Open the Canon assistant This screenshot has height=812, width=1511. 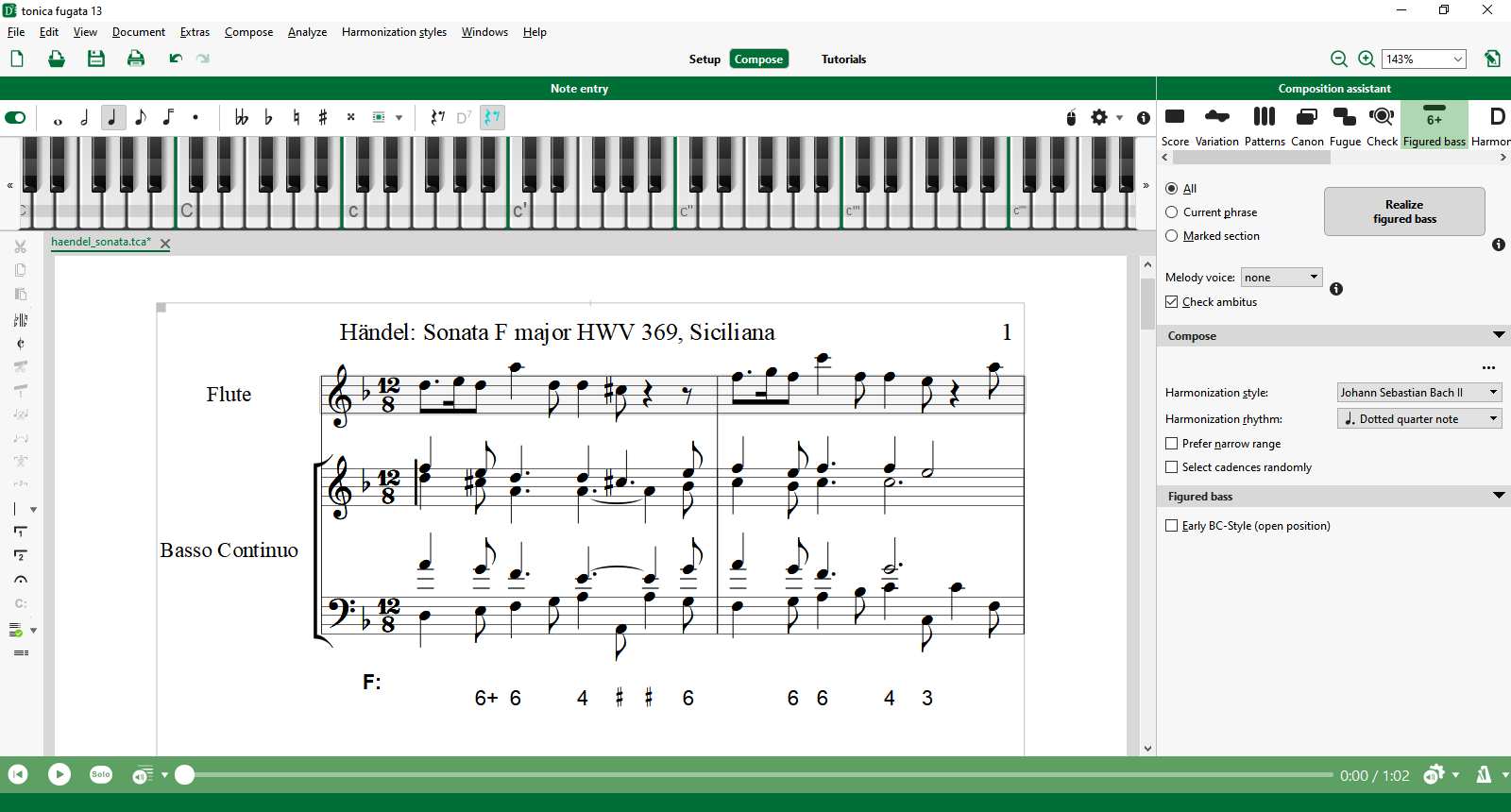(1307, 126)
